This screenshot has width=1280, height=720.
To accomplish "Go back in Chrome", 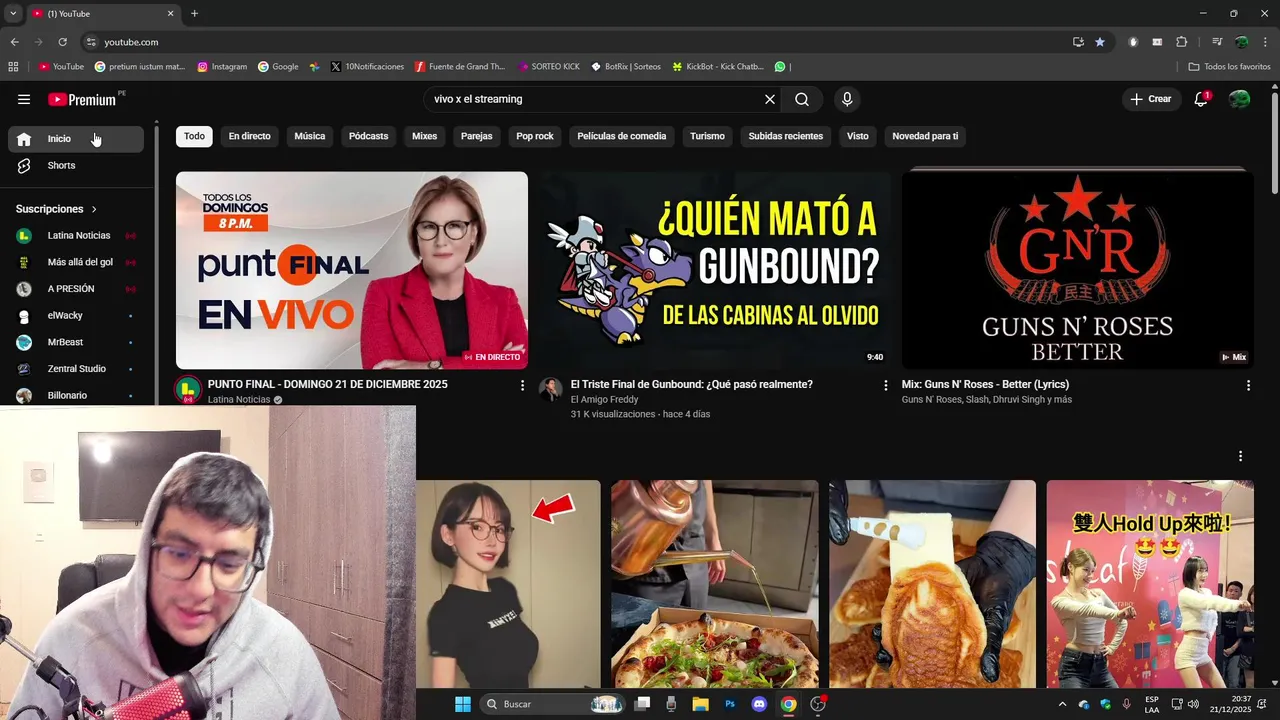I will tap(14, 42).
